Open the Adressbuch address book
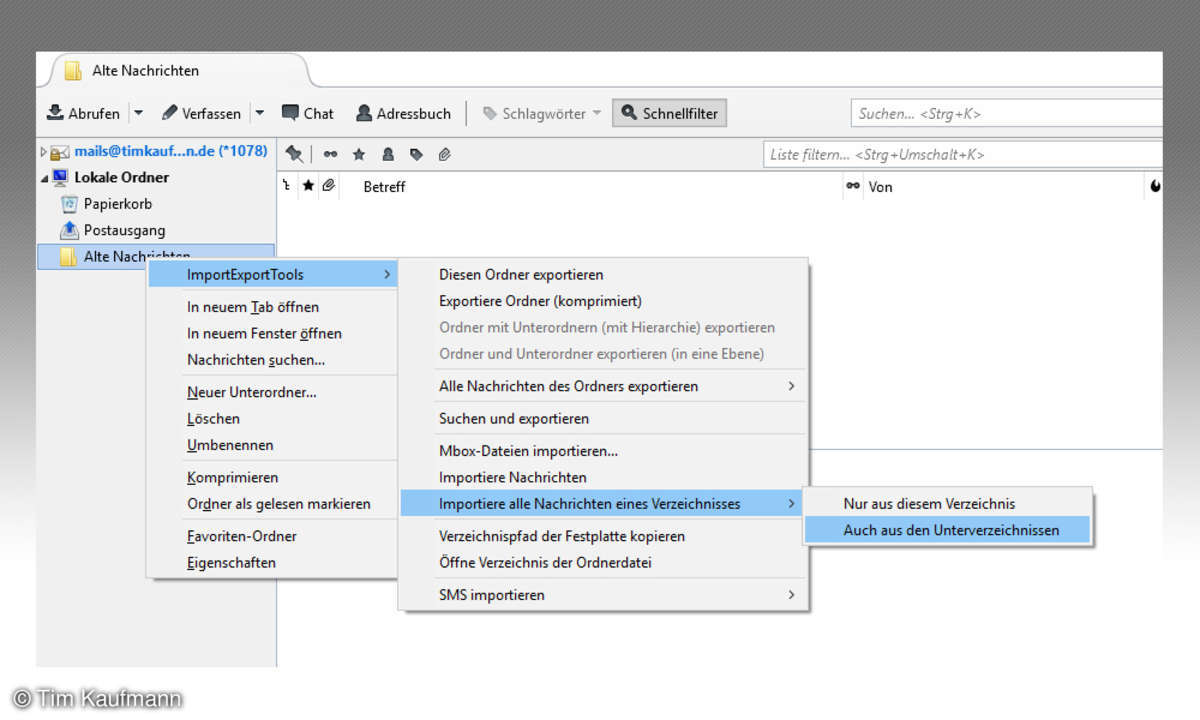The image size is (1200, 720). coord(404,113)
